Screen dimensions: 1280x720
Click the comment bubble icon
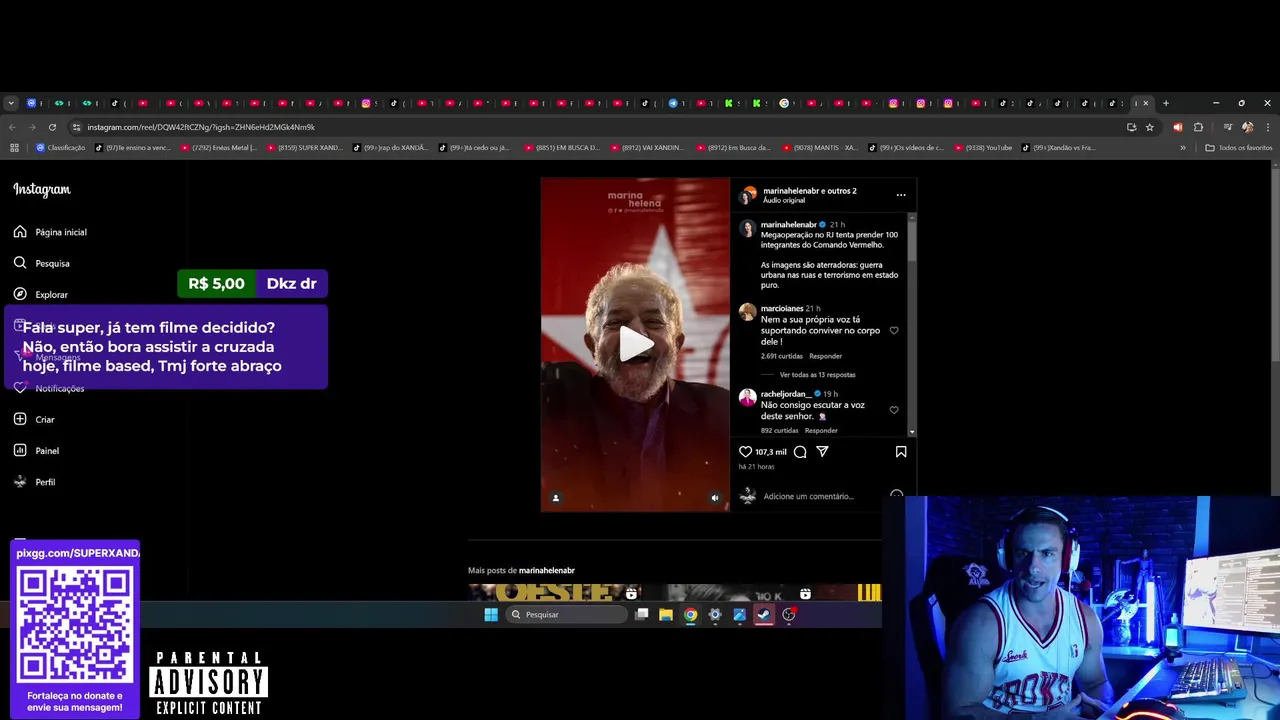click(800, 452)
